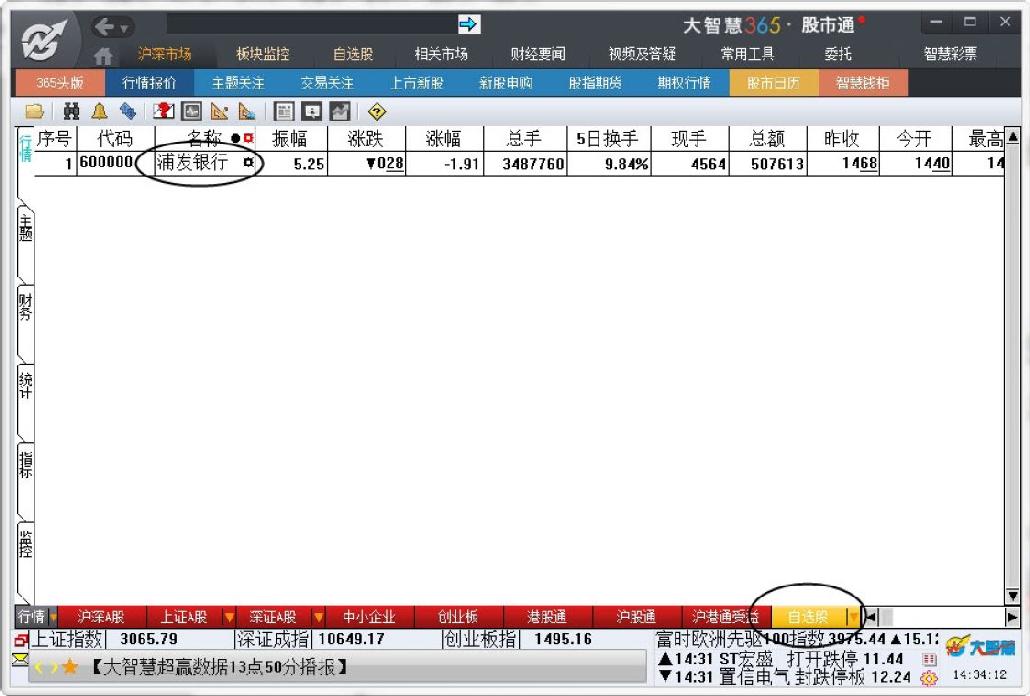Expand the dropdown arrow next to 自选股 tab

tap(853, 617)
